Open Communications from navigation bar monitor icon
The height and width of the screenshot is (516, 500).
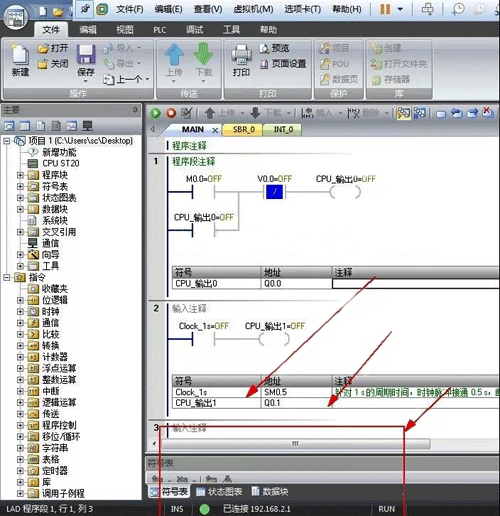88,126
